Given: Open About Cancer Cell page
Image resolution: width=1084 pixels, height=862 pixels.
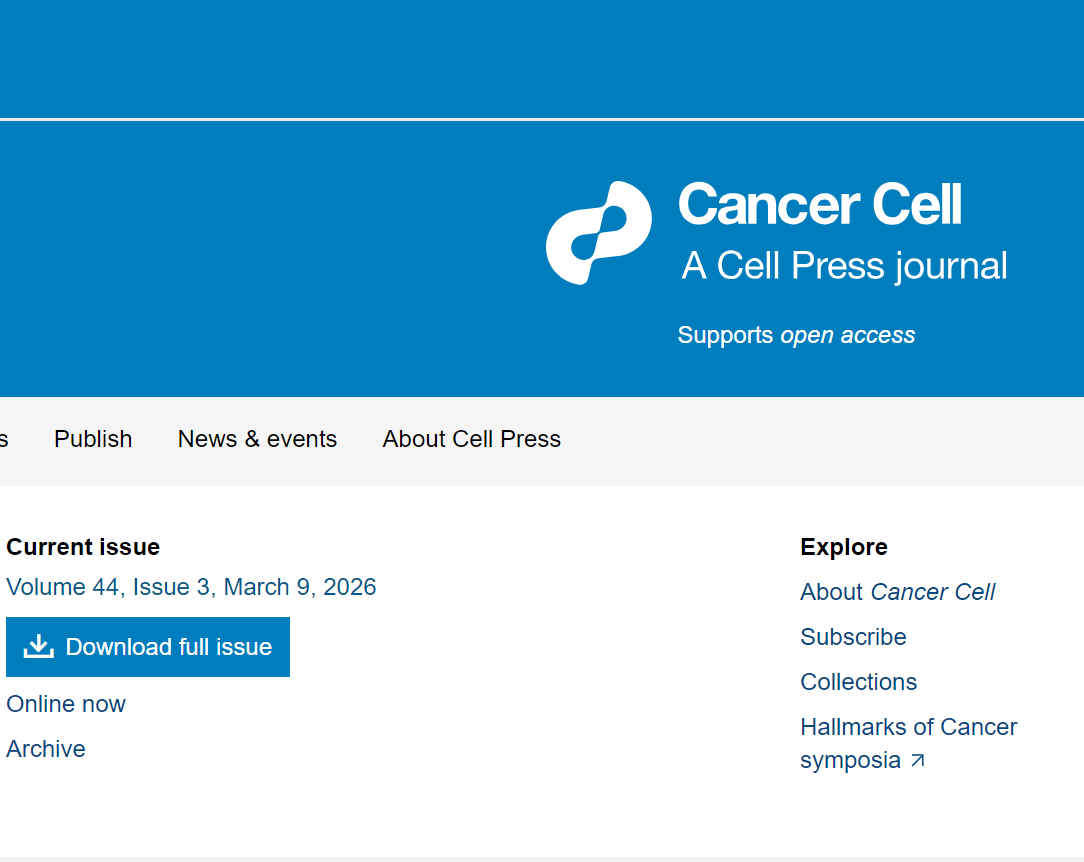Looking at the screenshot, I should [x=897, y=592].
